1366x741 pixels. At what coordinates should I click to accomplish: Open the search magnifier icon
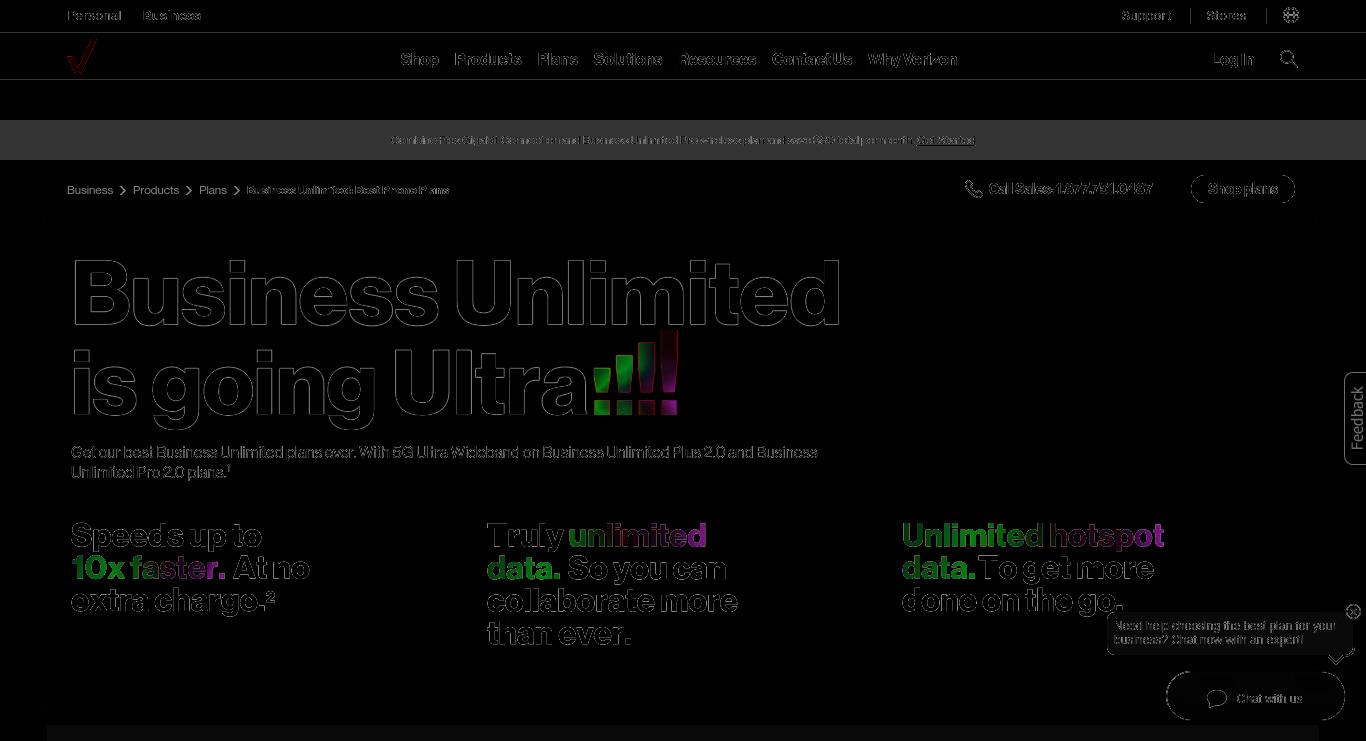pos(1289,59)
